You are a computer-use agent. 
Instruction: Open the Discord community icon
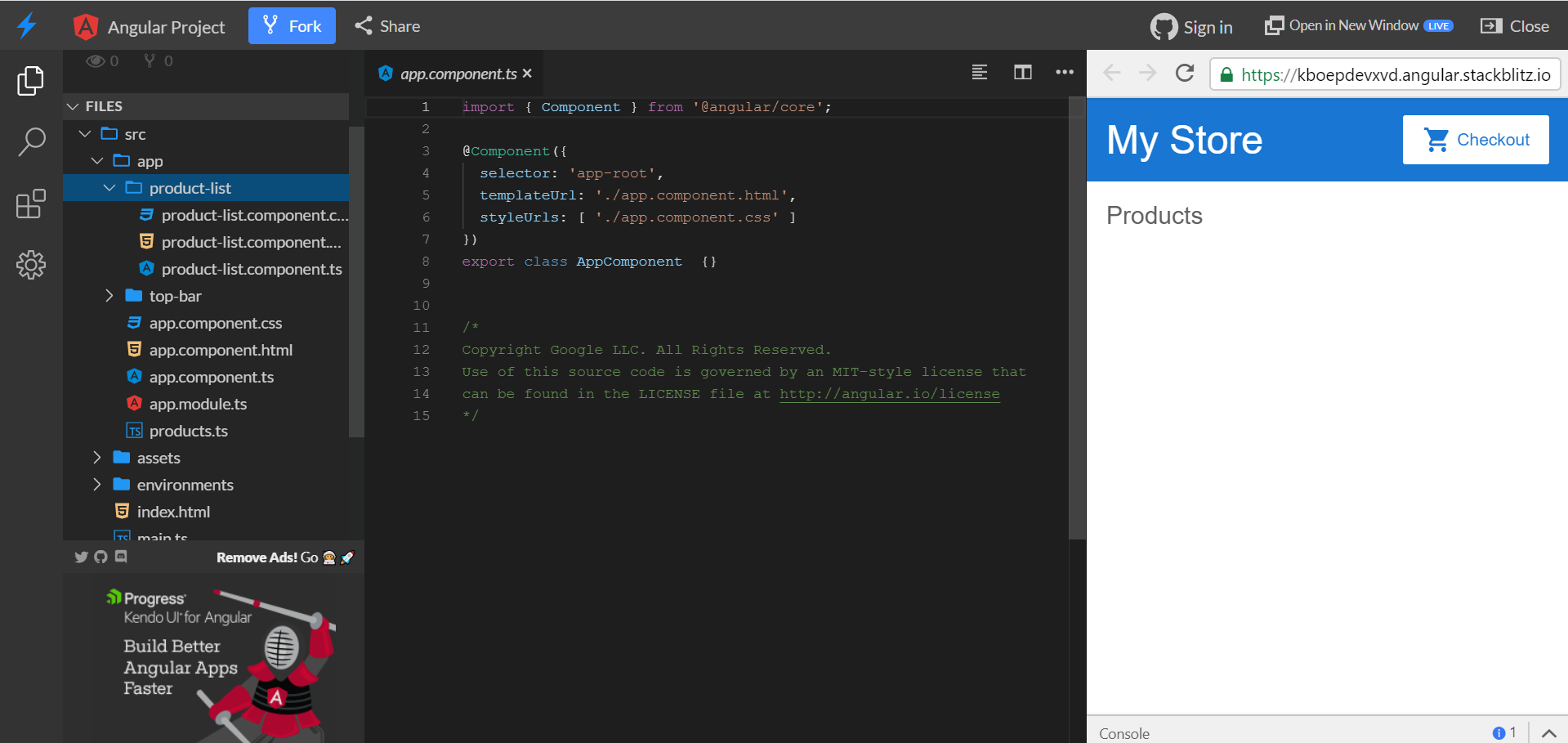tap(121, 557)
